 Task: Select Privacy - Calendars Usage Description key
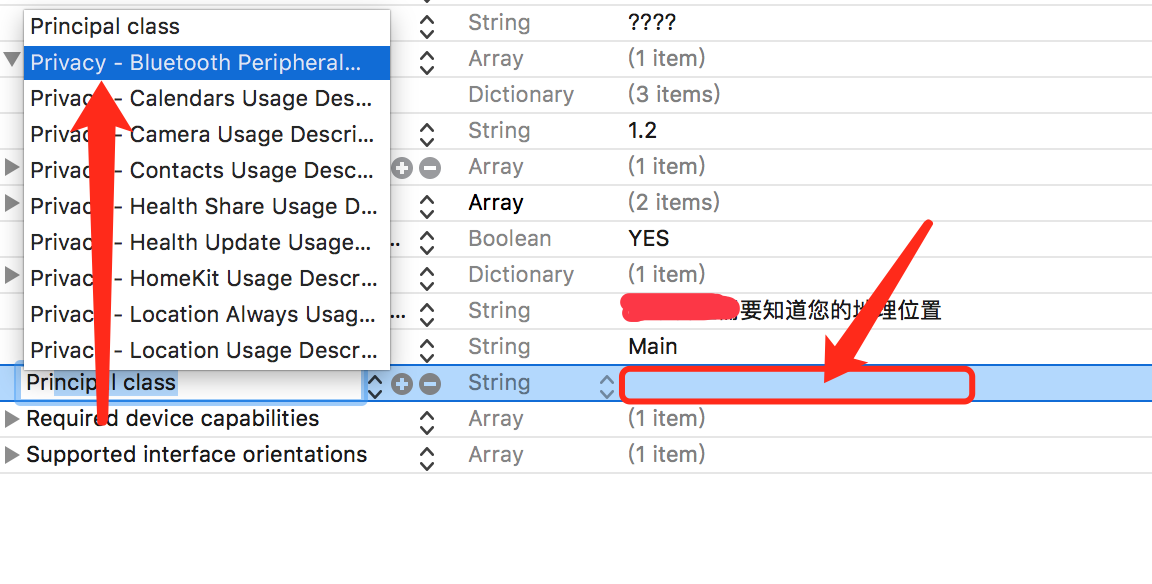click(x=207, y=98)
